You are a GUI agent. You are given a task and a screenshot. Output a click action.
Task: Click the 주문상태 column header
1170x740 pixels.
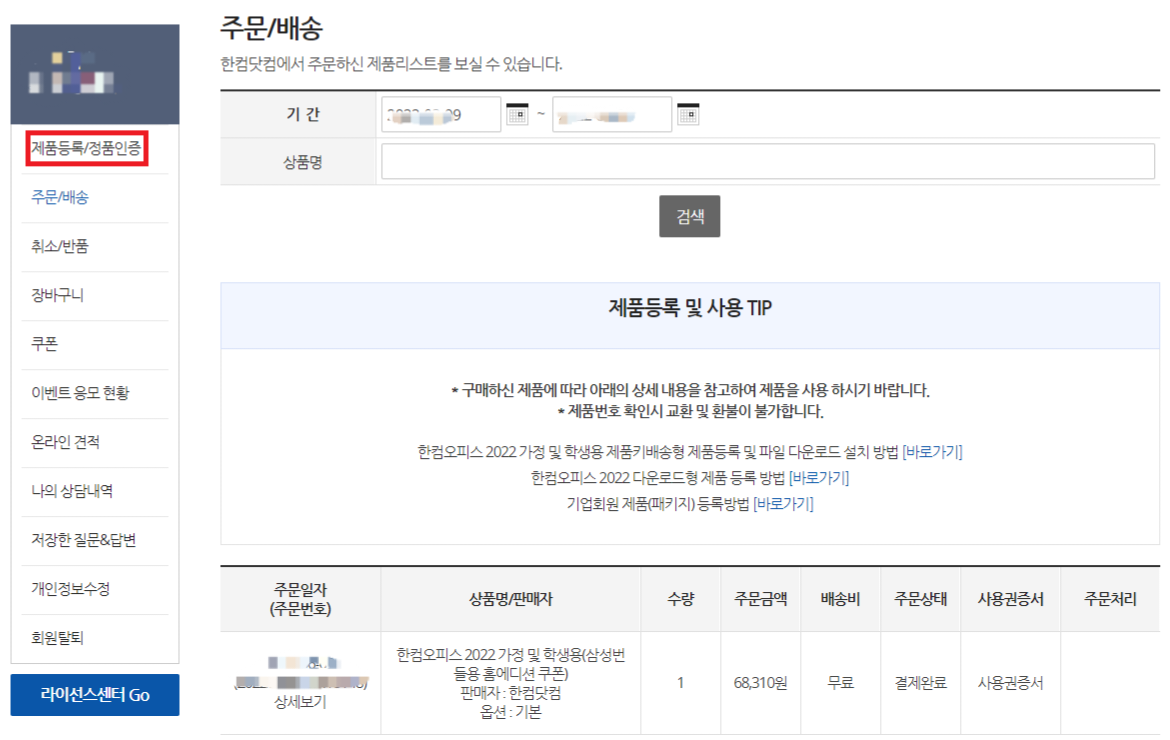click(x=920, y=599)
